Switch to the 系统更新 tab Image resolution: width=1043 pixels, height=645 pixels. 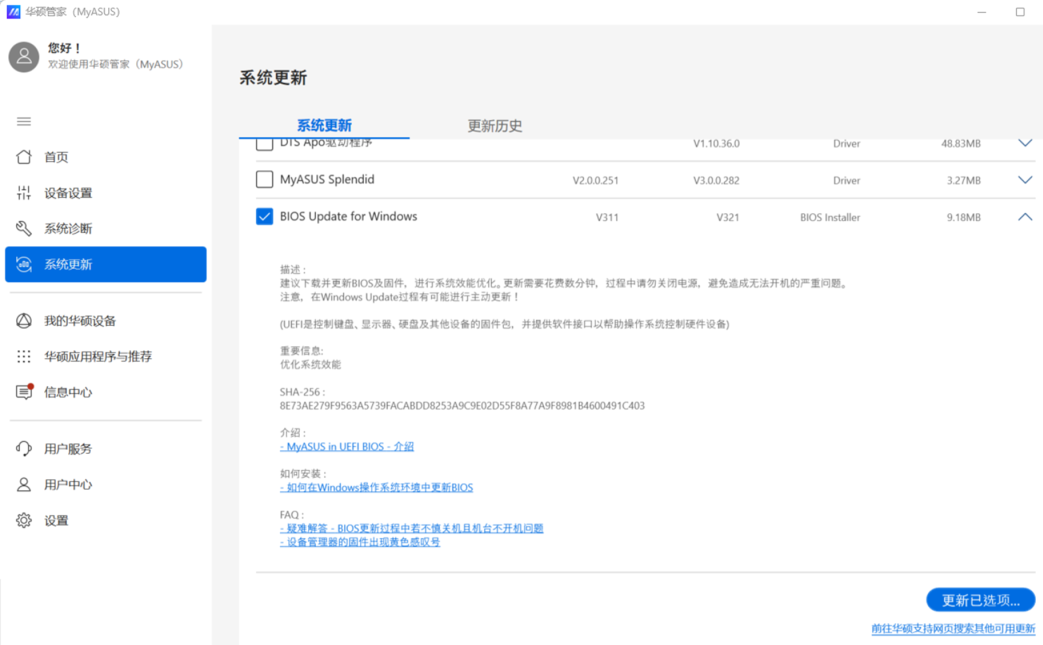[x=324, y=125]
